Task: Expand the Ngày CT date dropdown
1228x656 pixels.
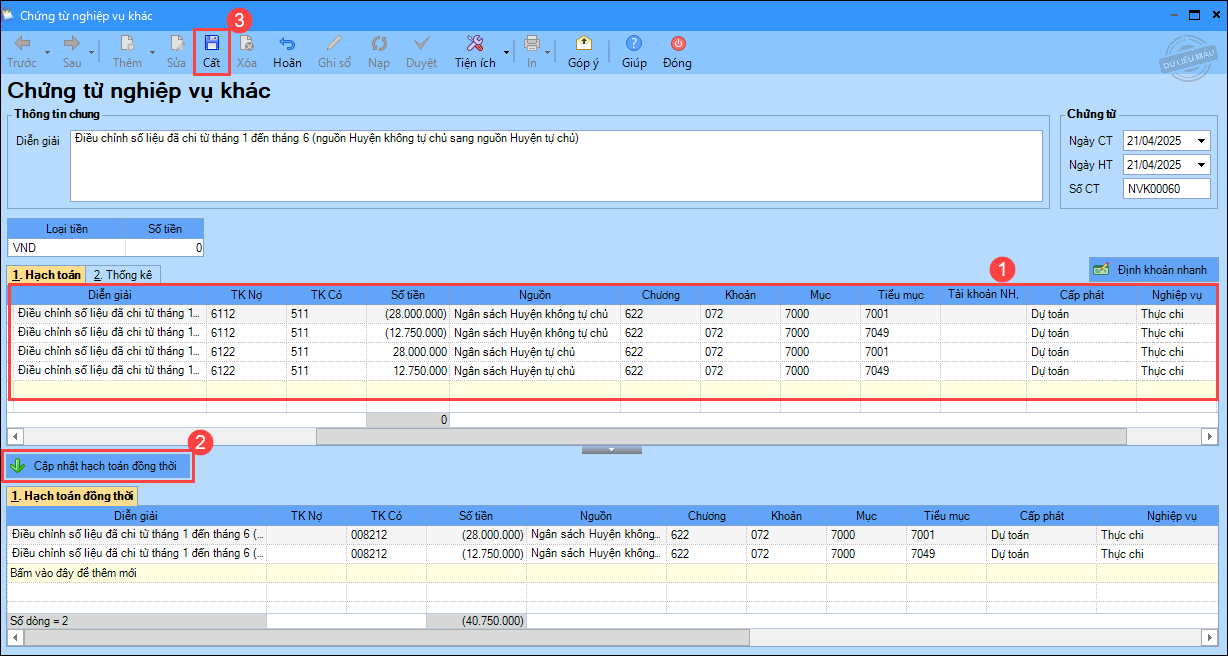Action: (1201, 141)
